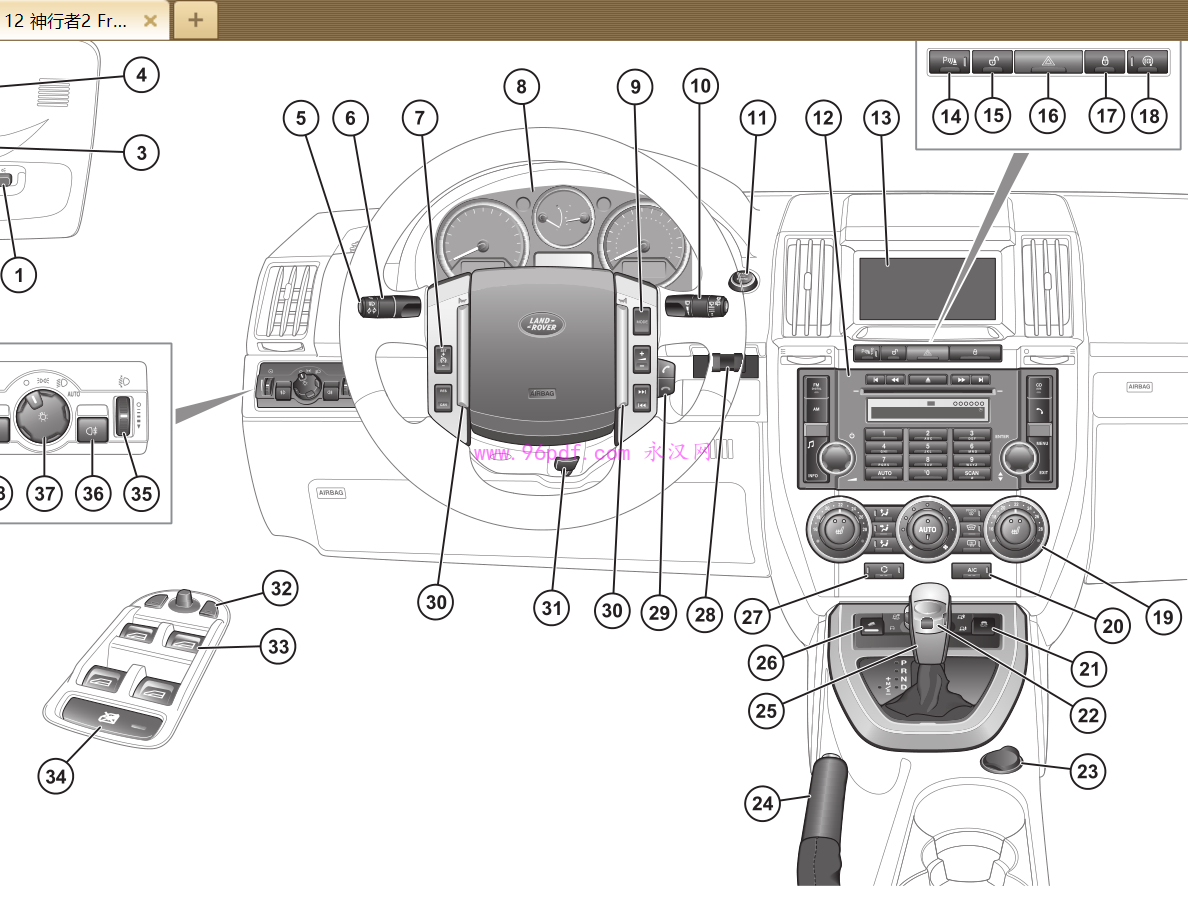The width and height of the screenshot is (1188, 900).
Task: Click the rear fog lamp button above callout 36
Action: click(x=92, y=430)
